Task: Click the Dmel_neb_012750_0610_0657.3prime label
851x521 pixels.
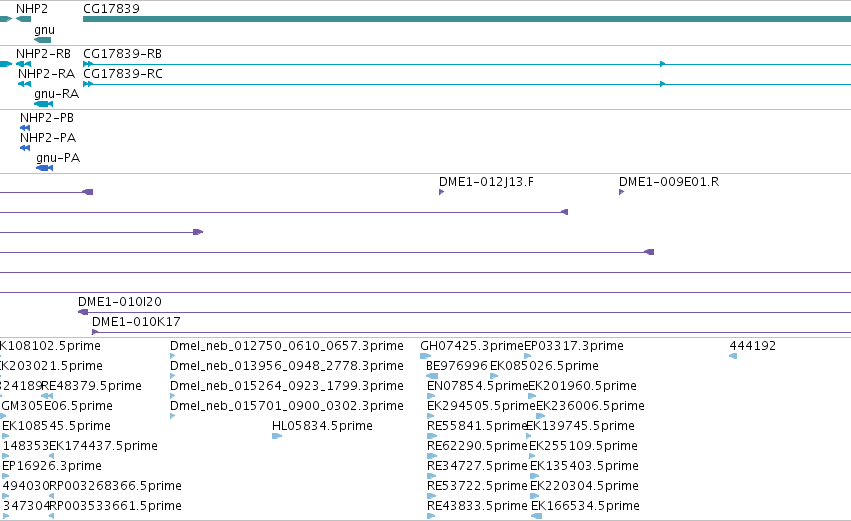Action: tap(287, 346)
